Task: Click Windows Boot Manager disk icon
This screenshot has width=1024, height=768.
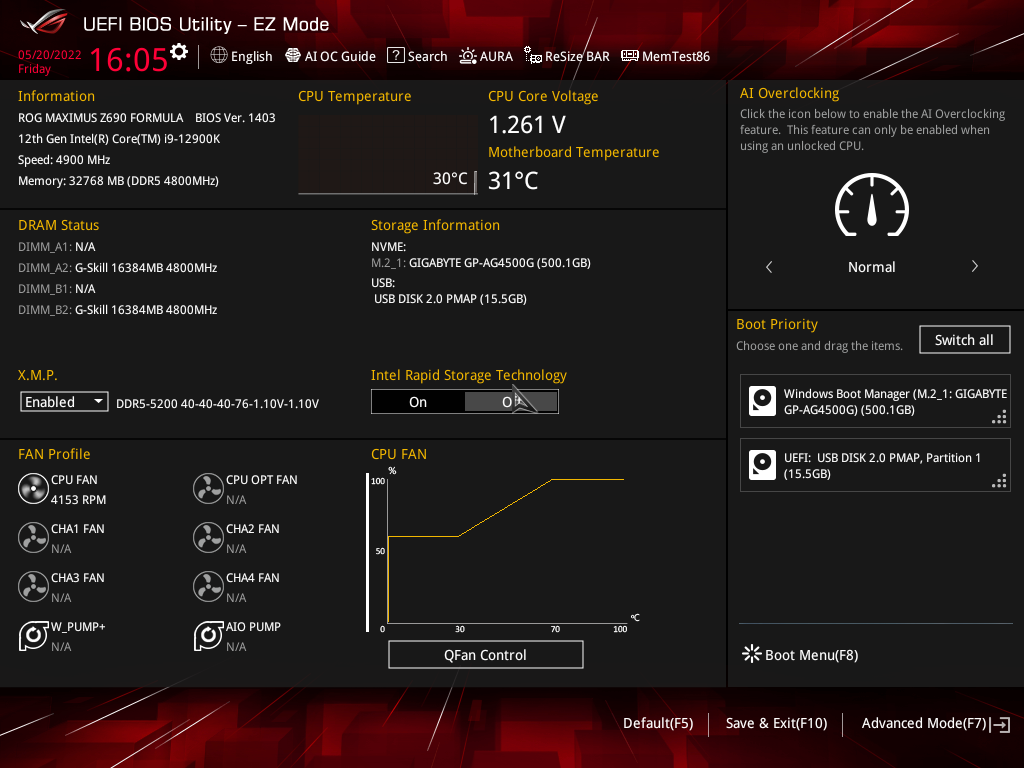Action: pos(762,401)
